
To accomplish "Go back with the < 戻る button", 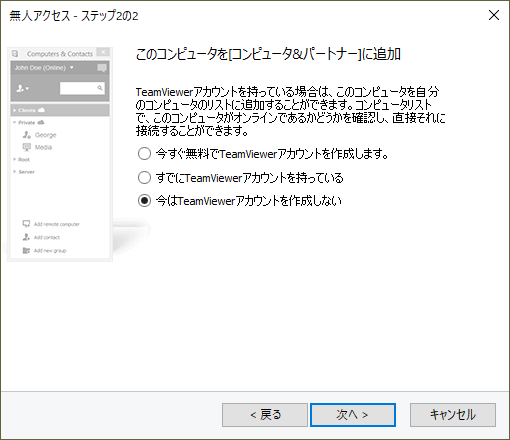I will pos(265,415).
